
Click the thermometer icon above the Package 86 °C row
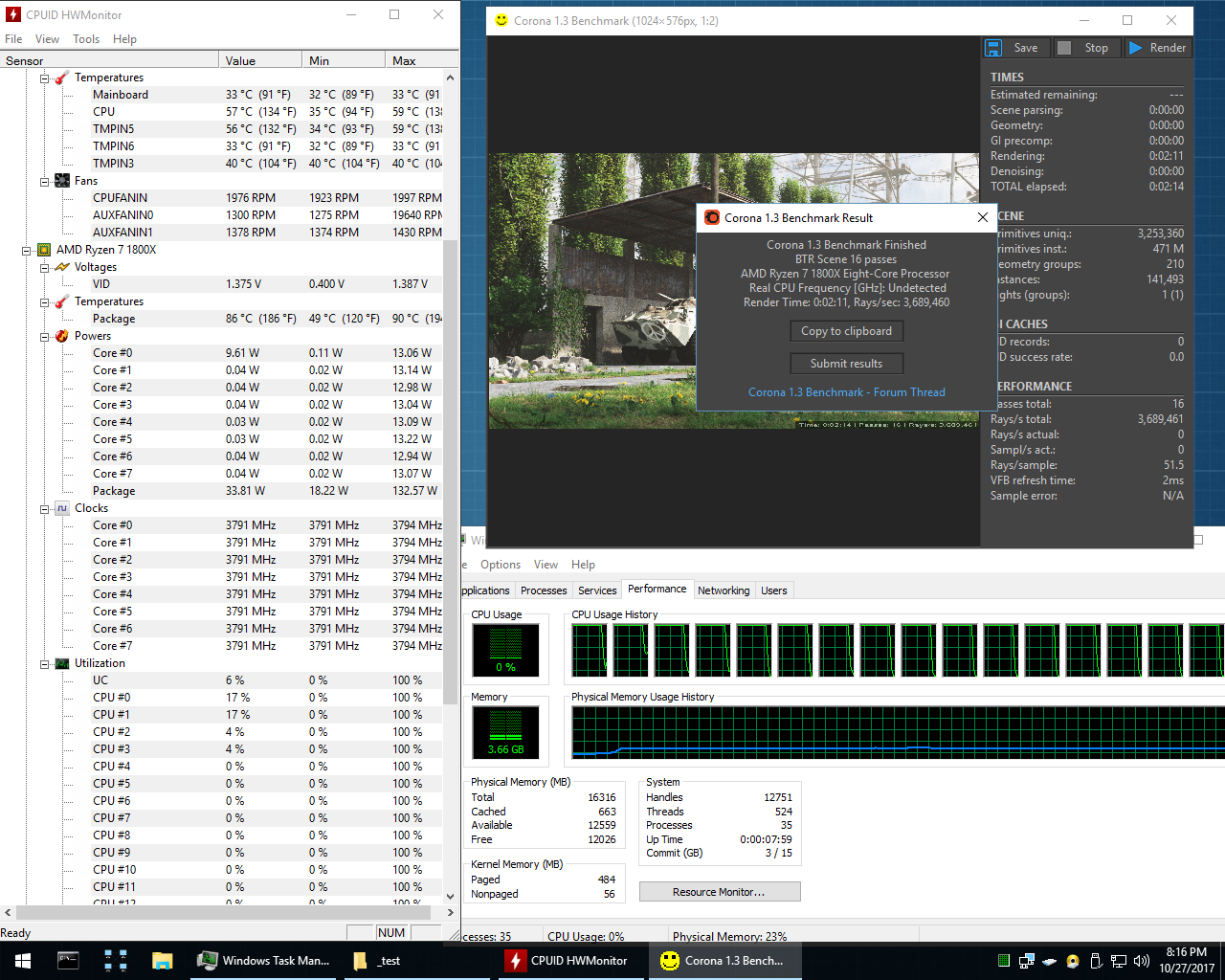[x=62, y=301]
